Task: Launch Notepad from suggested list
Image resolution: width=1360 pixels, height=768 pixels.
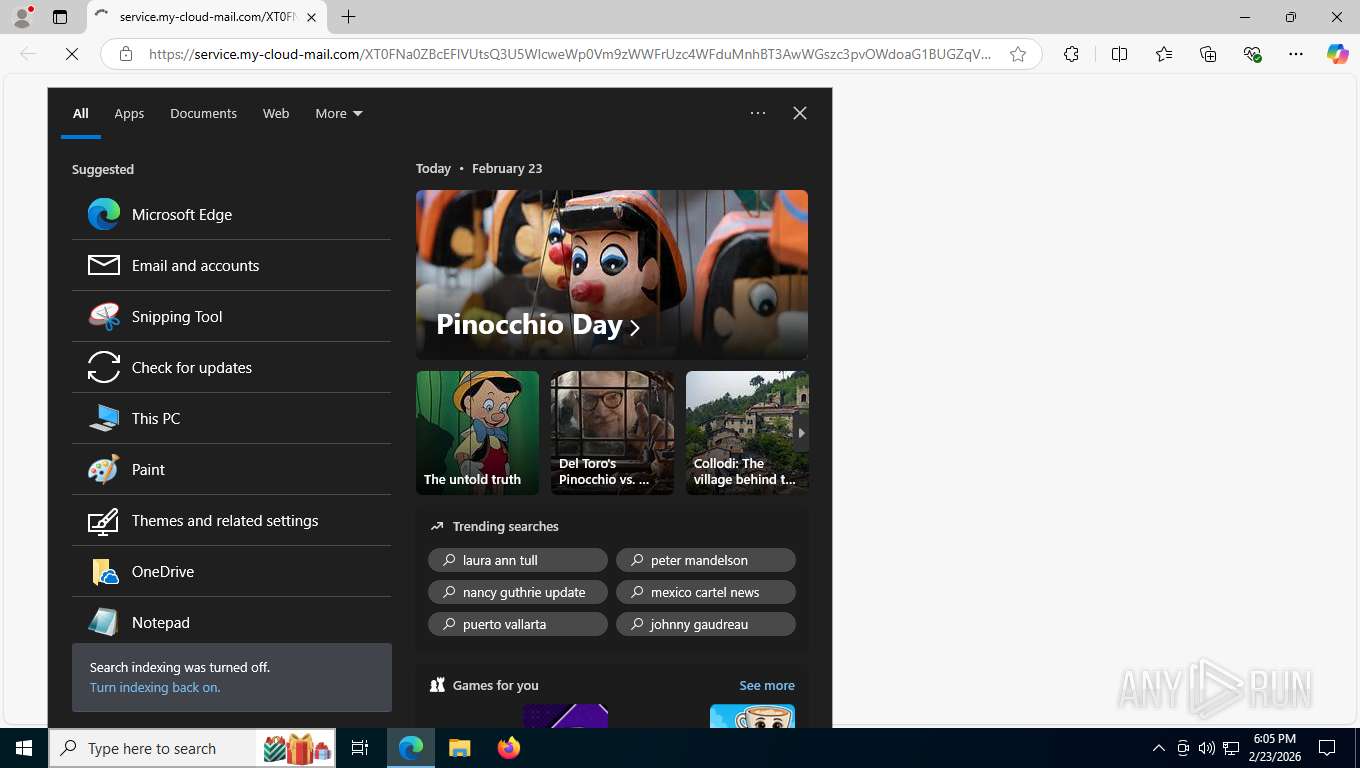Action: click(x=231, y=622)
